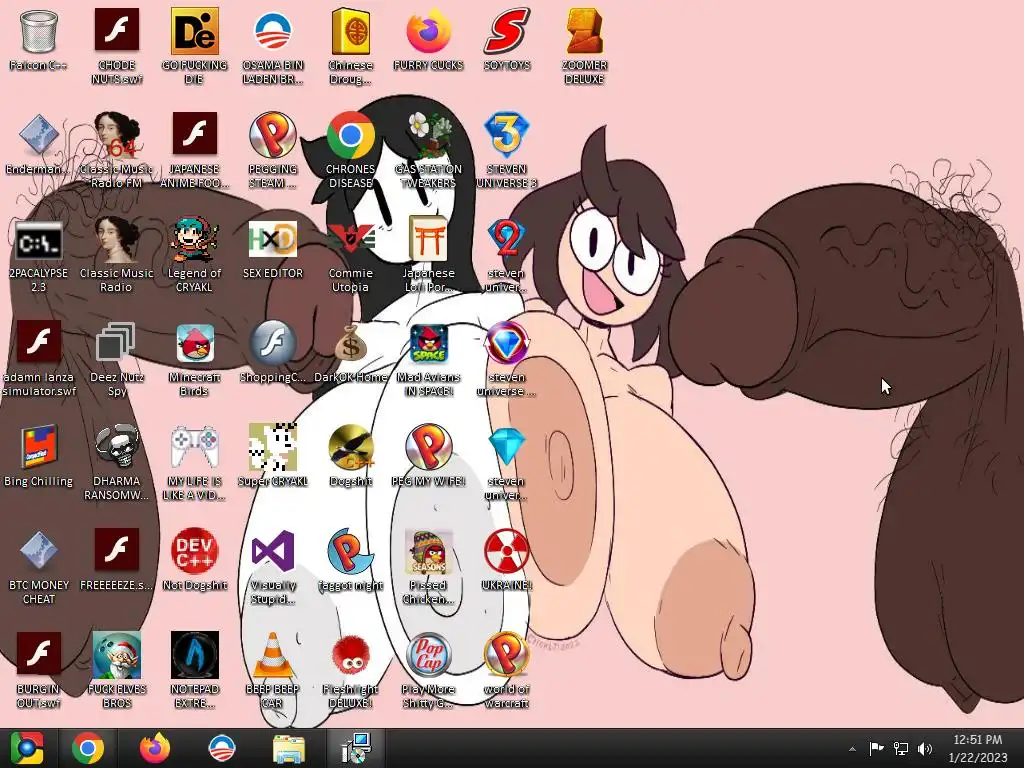Launch the Bing Chilling desktop shortcut
This screenshot has height=768, width=1024.
coord(39,447)
